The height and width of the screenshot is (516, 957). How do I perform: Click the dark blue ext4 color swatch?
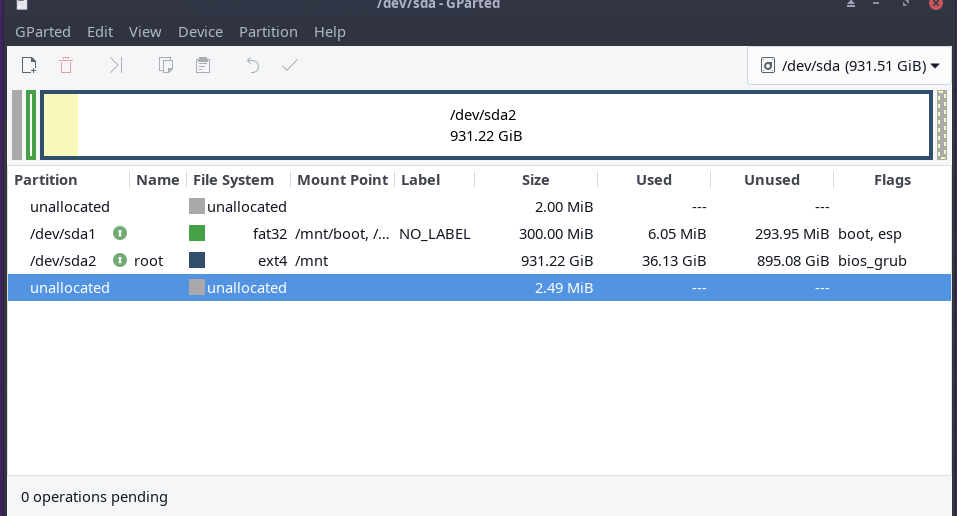(197, 261)
